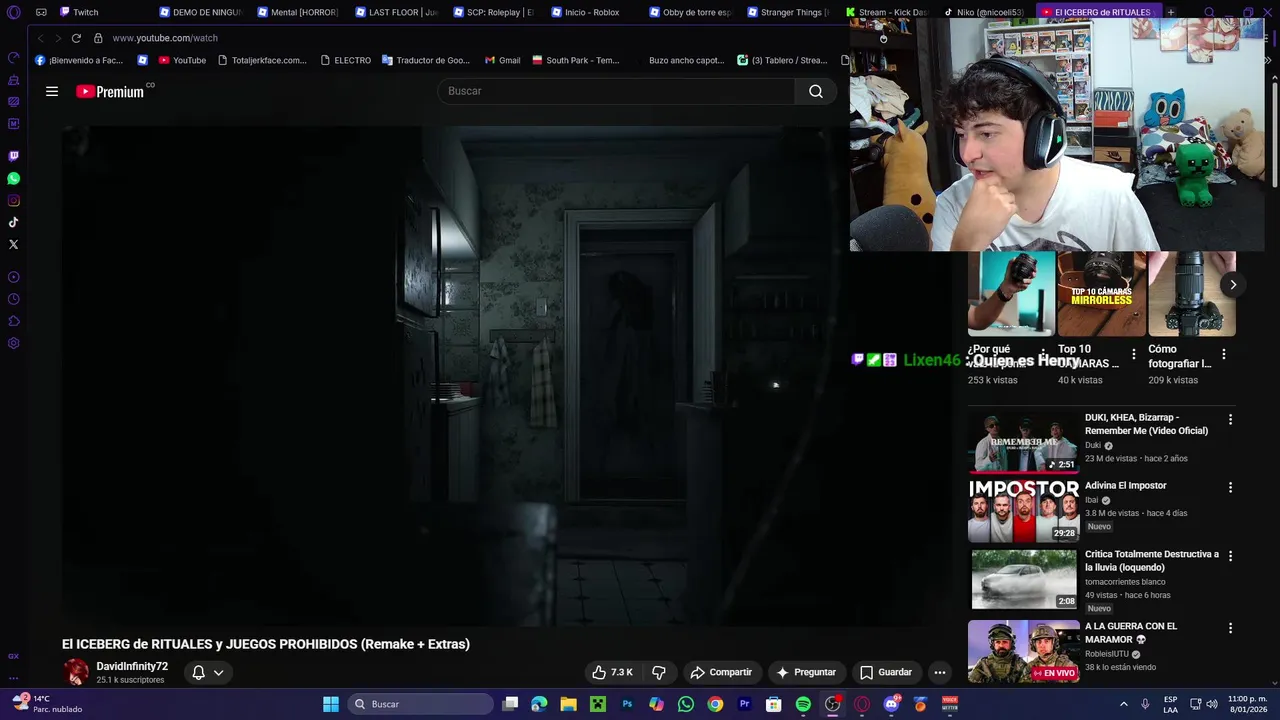Go forward with the browser forward arrow

pos(57,38)
